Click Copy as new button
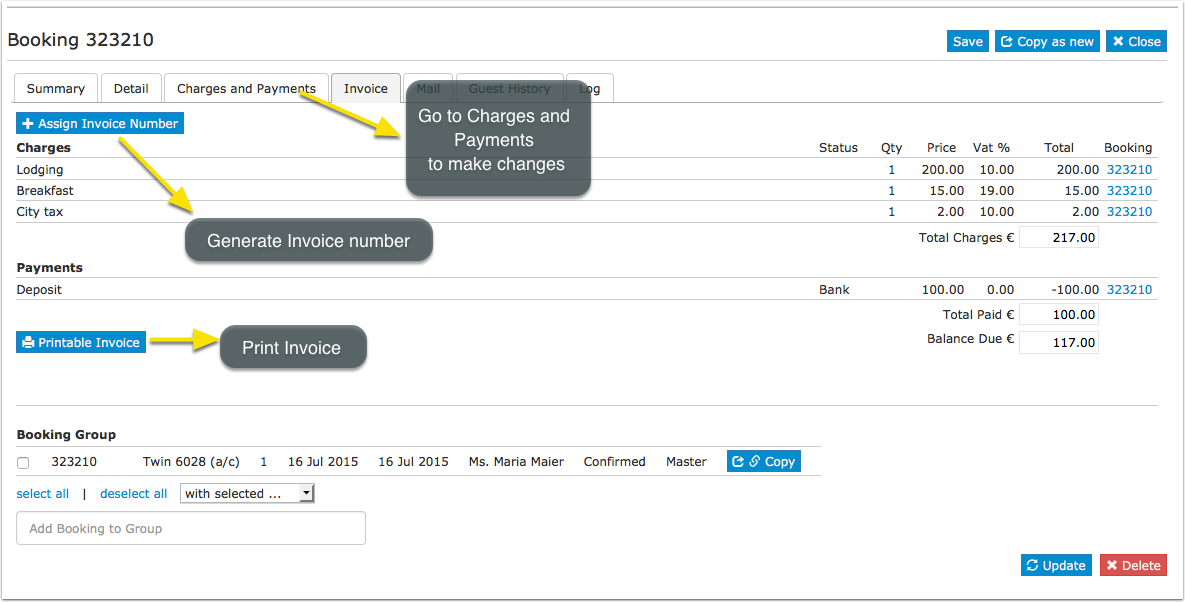This screenshot has height=602, width=1185. point(1047,42)
